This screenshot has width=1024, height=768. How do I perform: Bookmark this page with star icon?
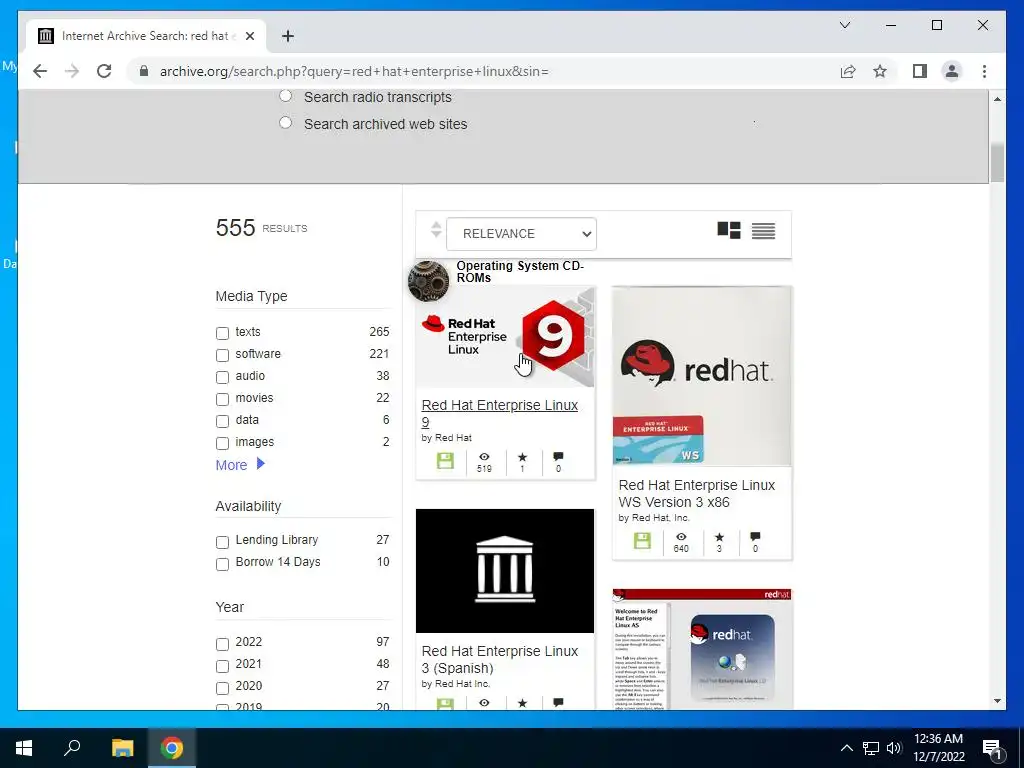[880, 71]
